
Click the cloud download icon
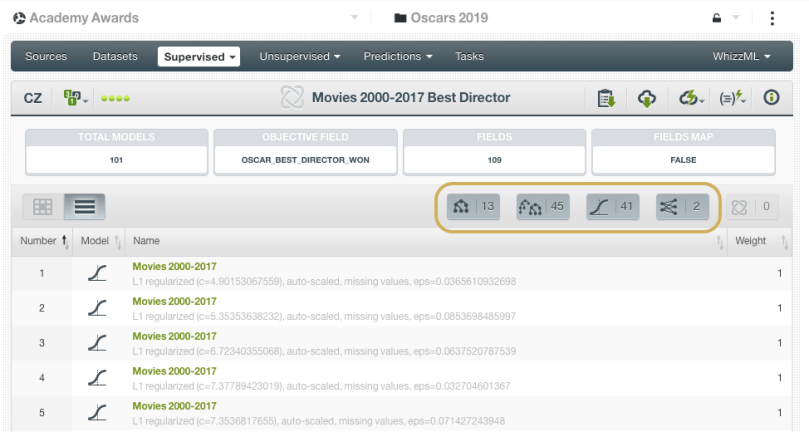click(x=646, y=98)
